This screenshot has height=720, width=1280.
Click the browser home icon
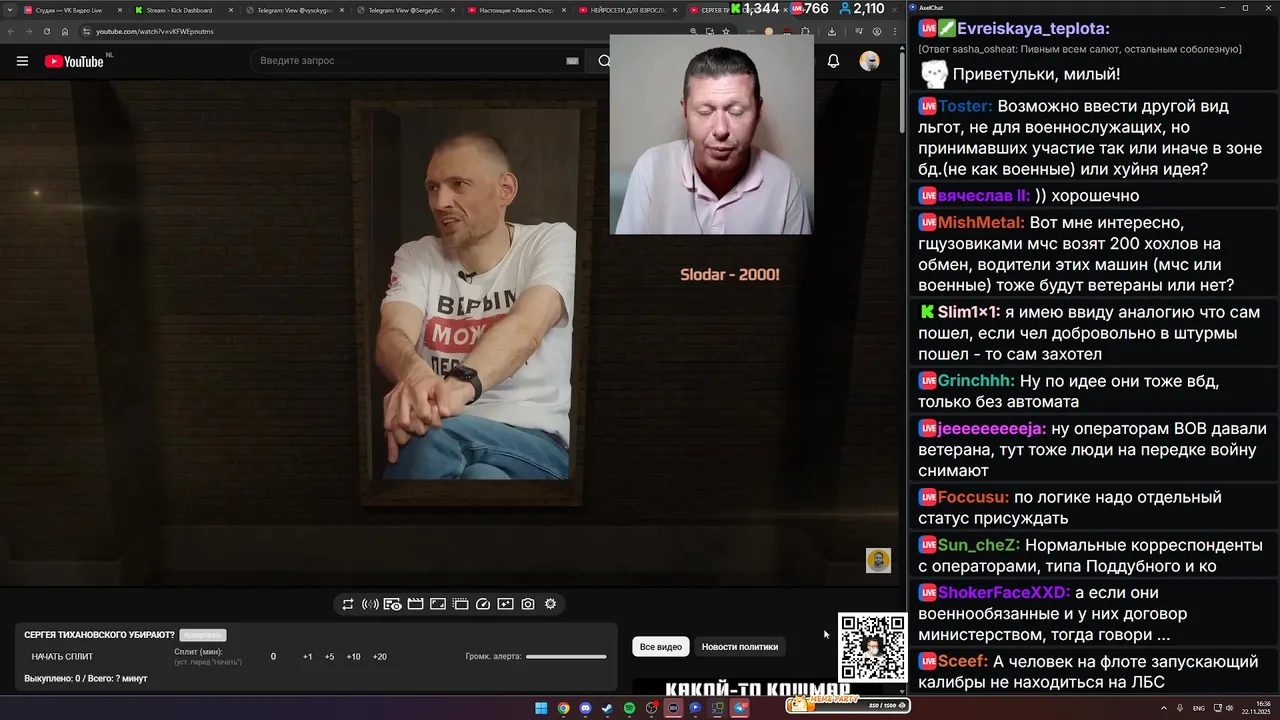click(x=65, y=31)
